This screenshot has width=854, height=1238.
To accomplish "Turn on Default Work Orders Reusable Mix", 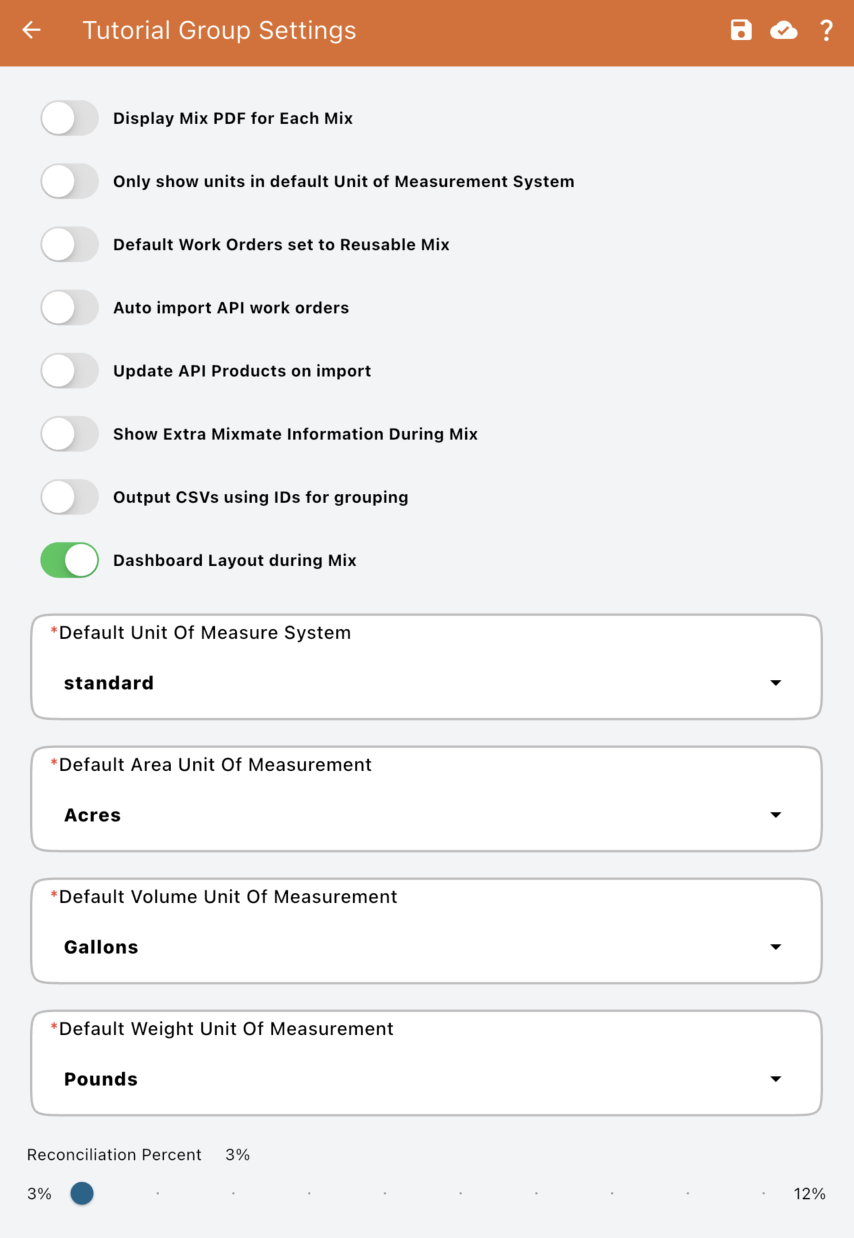I will coord(69,244).
